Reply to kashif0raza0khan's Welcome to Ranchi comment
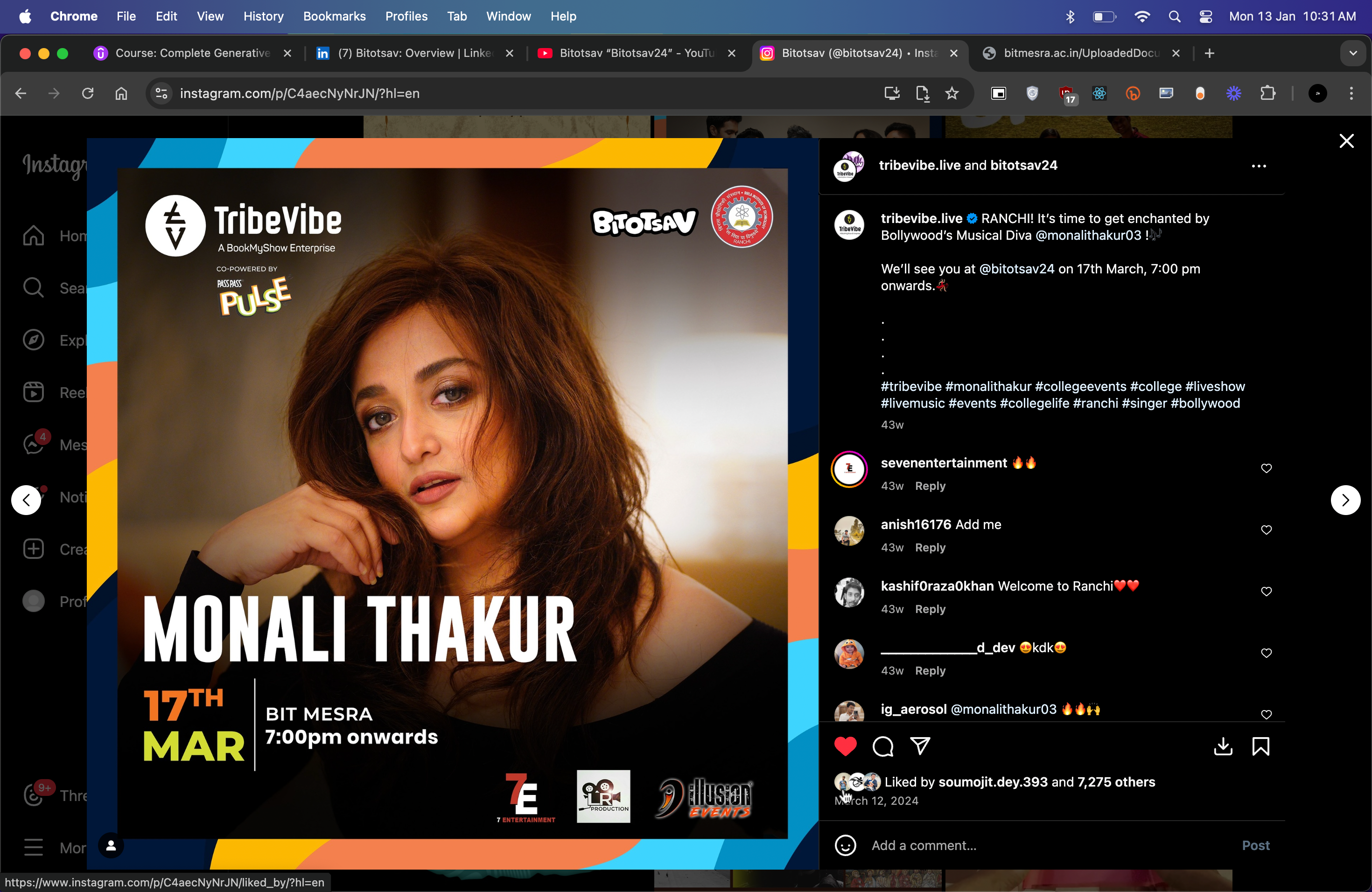Viewport: 1372px width, 892px height. pyautogui.click(x=930, y=609)
